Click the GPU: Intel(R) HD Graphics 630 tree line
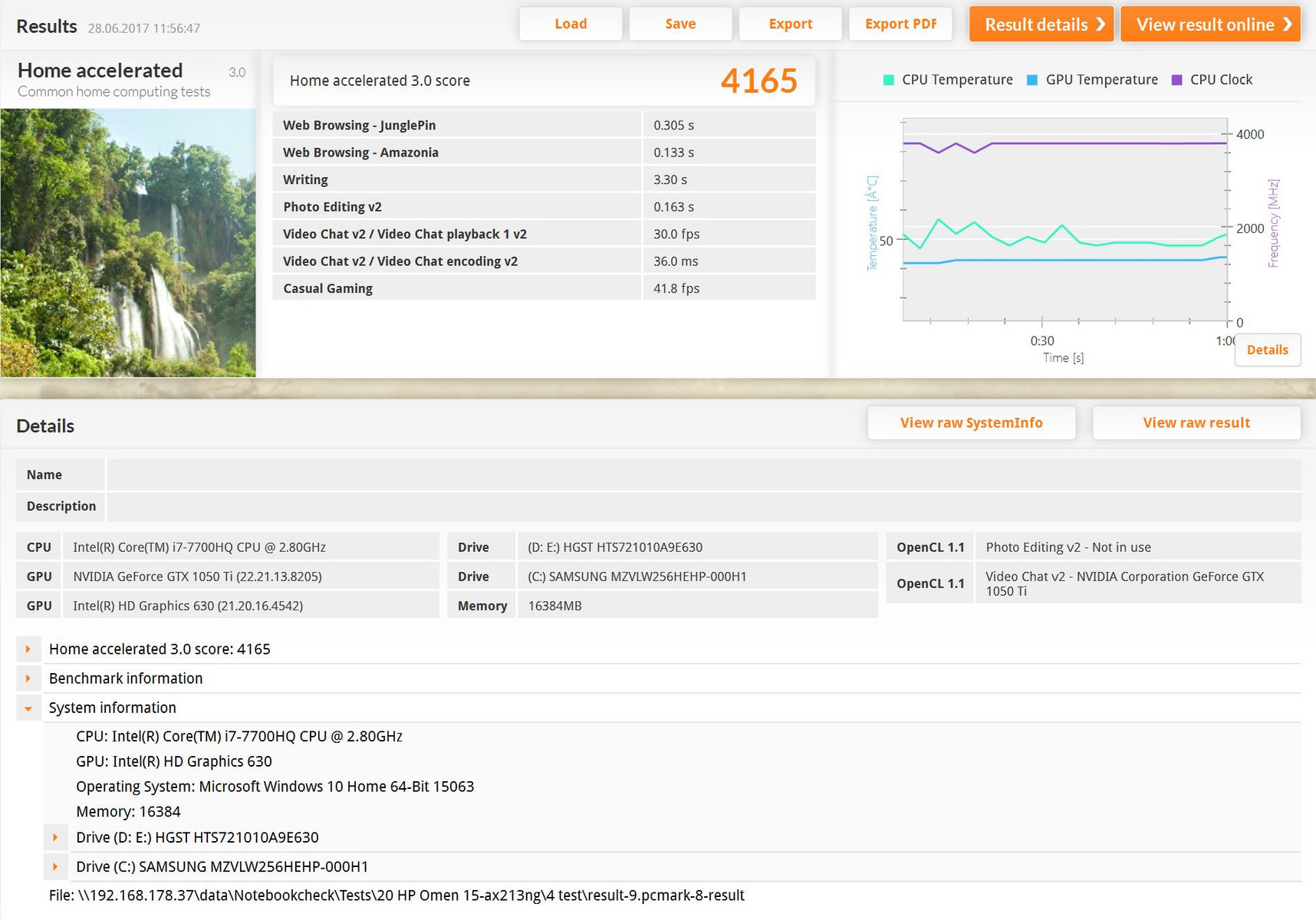Screen dimensions: 1316x920 174,761
